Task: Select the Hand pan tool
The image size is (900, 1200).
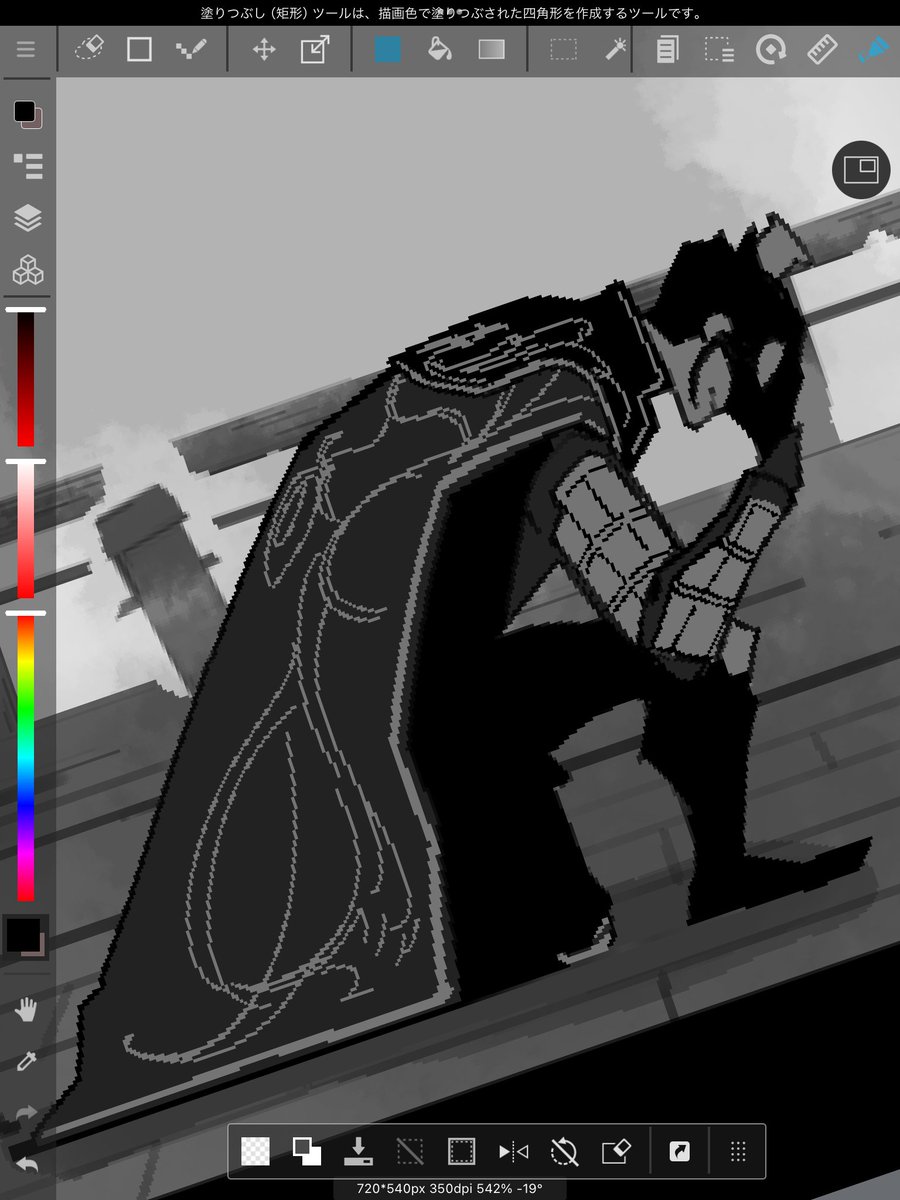Action: pyautogui.click(x=26, y=1011)
